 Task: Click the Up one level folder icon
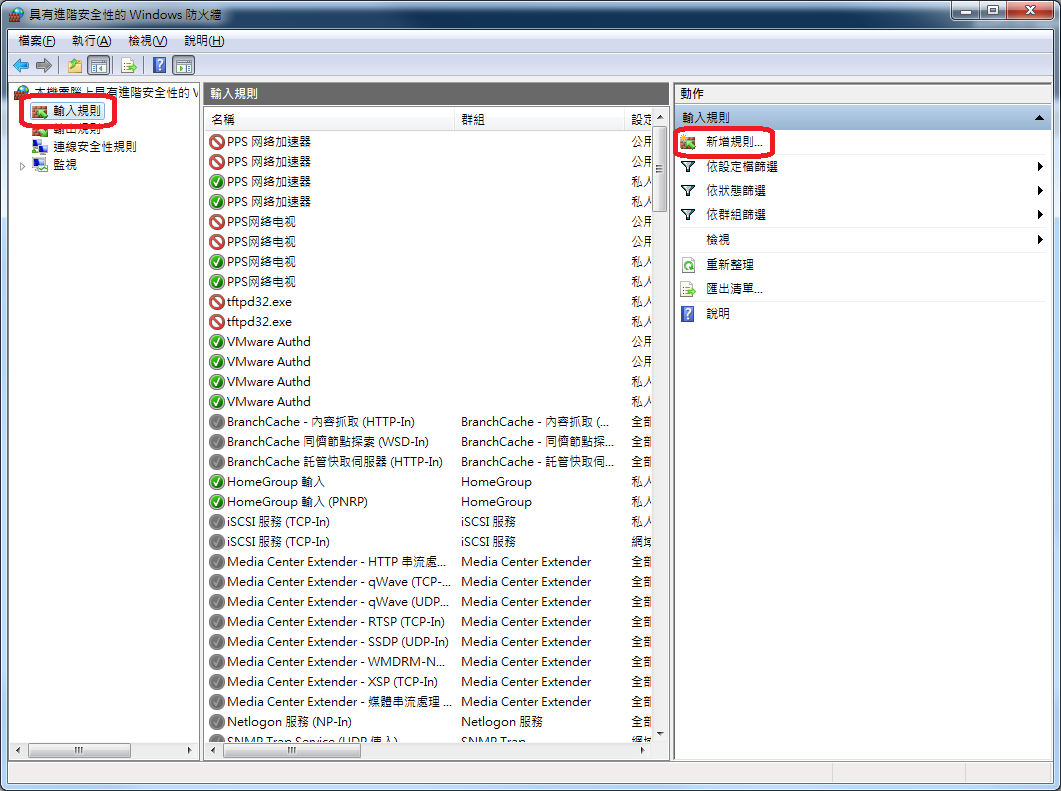75,66
